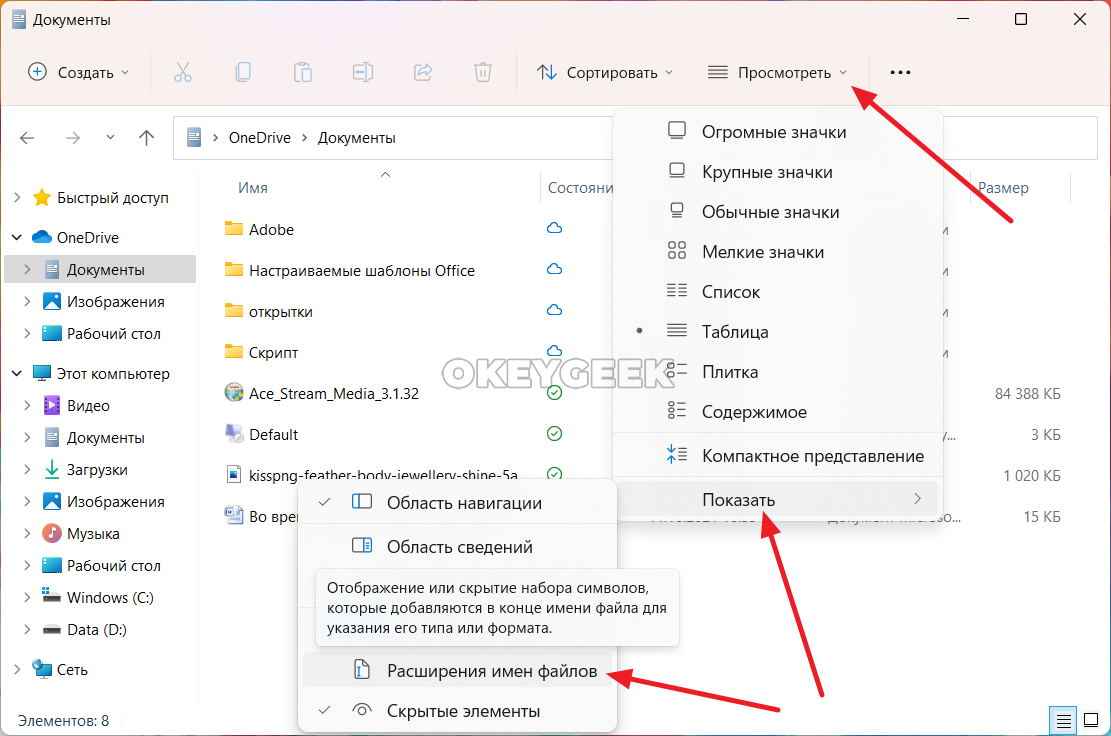Choose Medium icons (Обычные значки)
1111x736 pixels.
(x=777, y=212)
